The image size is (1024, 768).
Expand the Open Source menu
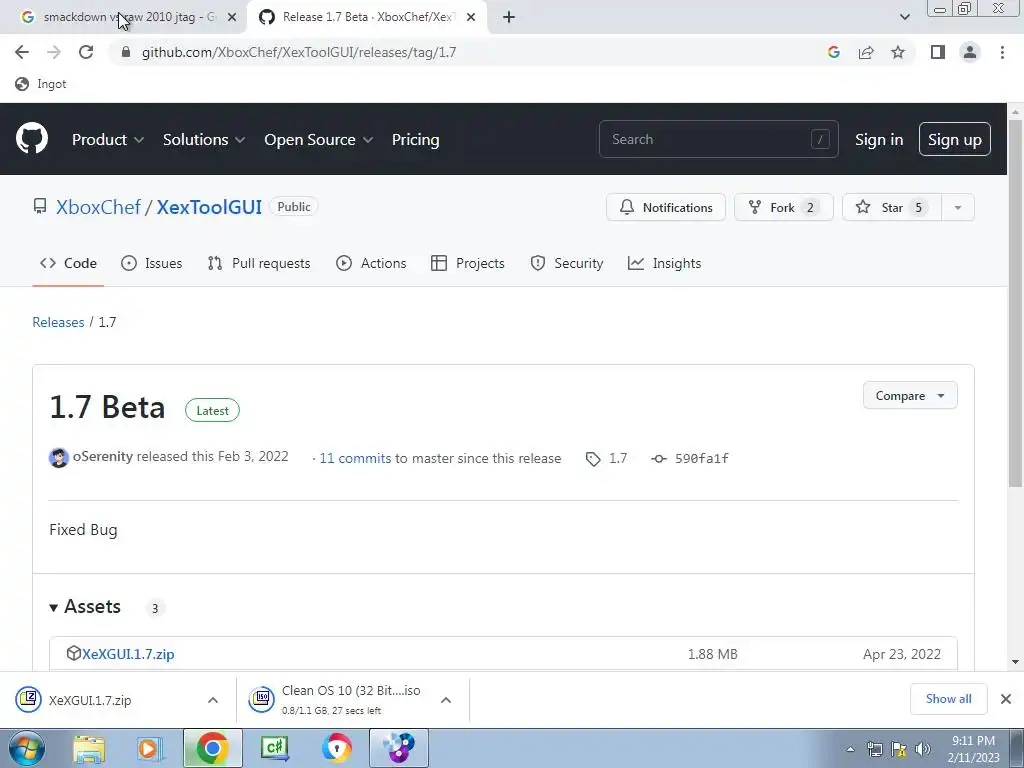tap(318, 139)
